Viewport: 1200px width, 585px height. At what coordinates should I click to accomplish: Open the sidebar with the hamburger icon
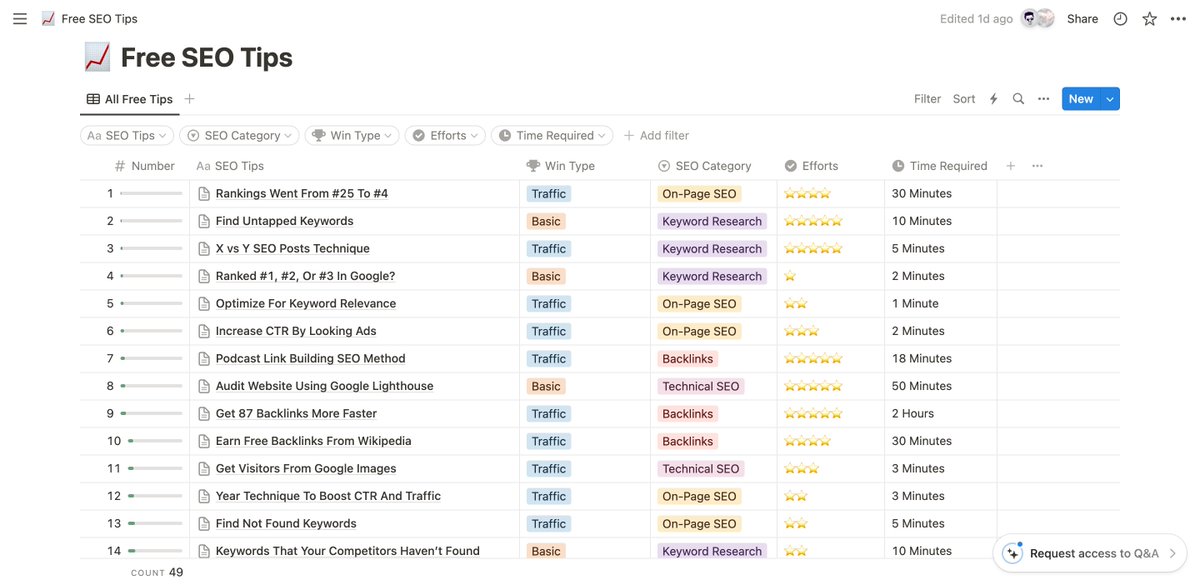[19, 17]
